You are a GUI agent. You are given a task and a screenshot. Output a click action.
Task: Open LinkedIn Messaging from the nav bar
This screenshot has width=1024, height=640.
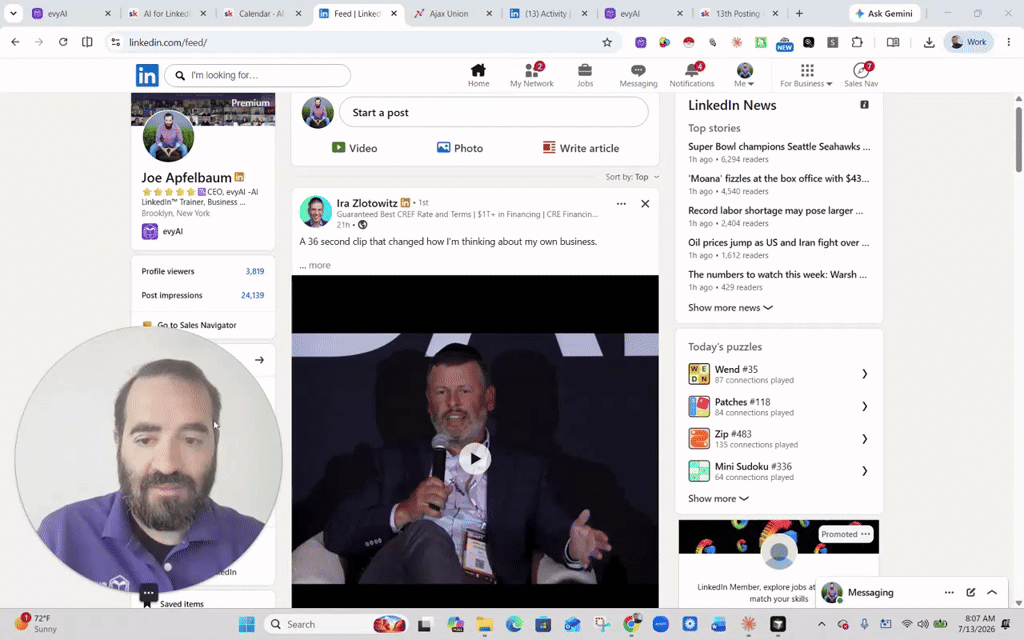pyautogui.click(x=638, y=75)
